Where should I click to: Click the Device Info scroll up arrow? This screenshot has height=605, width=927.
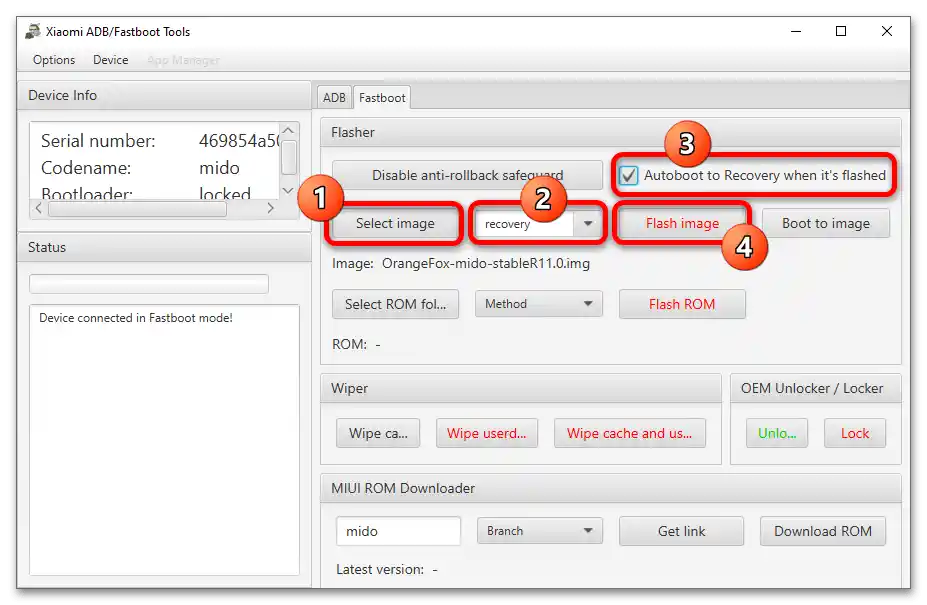coord(288,130)
